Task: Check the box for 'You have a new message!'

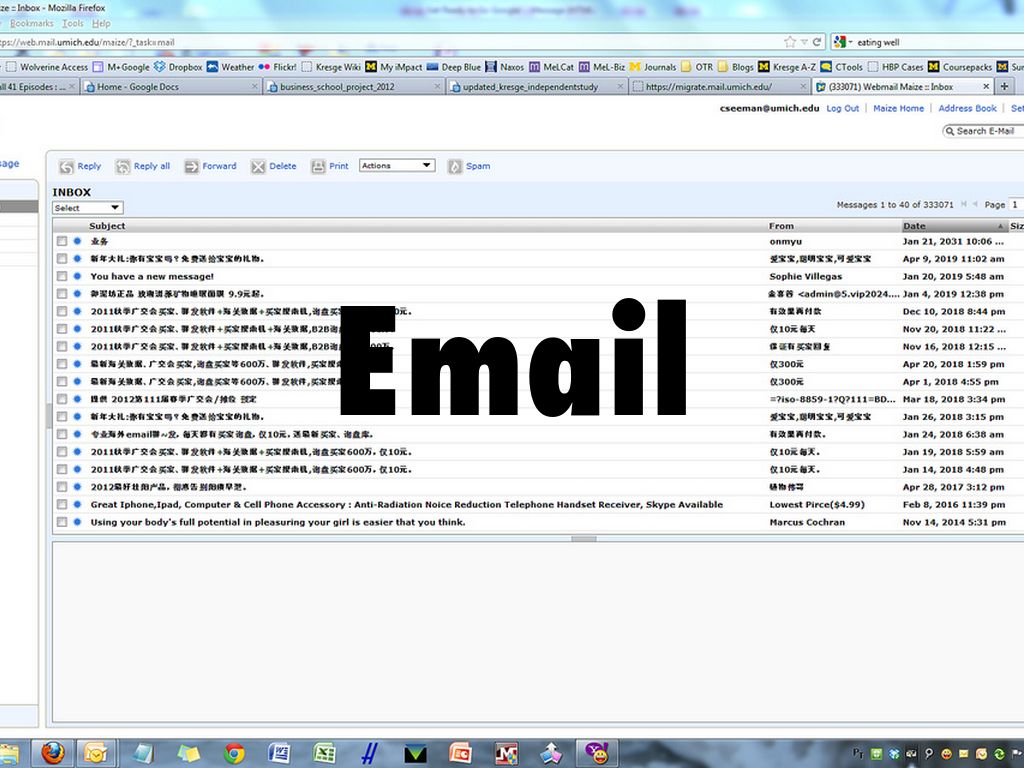Action: pyautogui.click(x=62, y=277)
